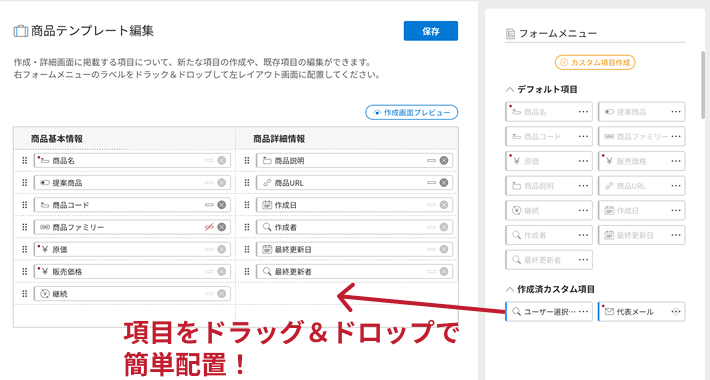The height and width of the screenshot is (380, 710).
Task: Click the drag handle beside 原価
Action: tap(24, 249)
